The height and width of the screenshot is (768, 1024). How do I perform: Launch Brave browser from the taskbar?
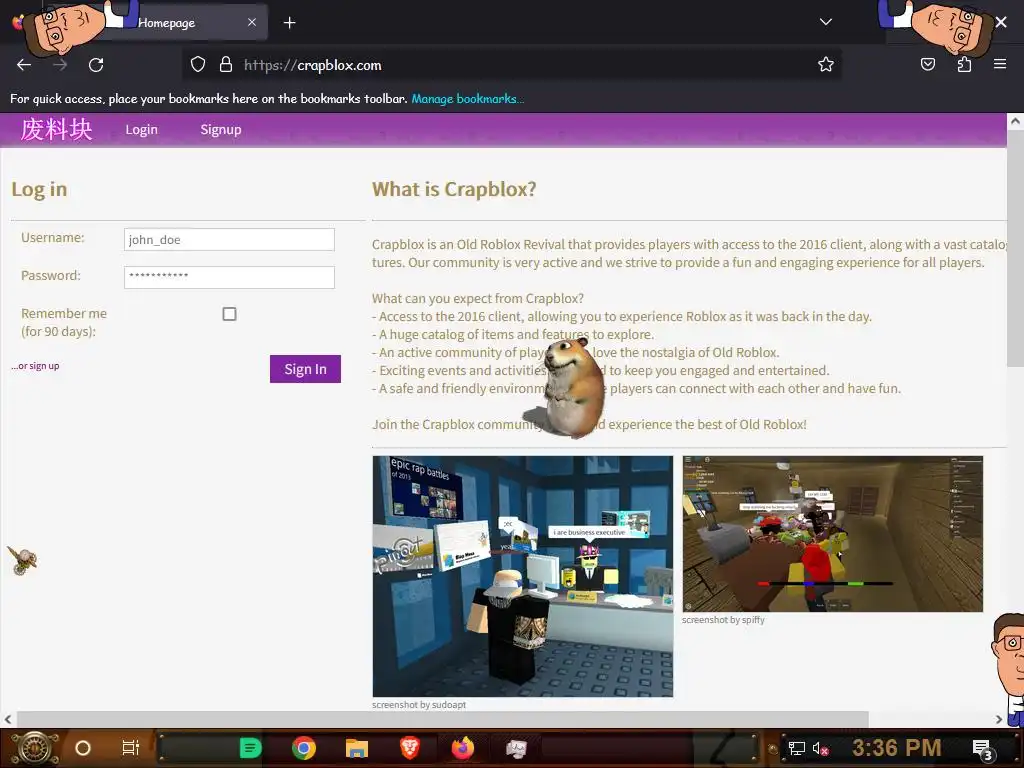[409, 748]
